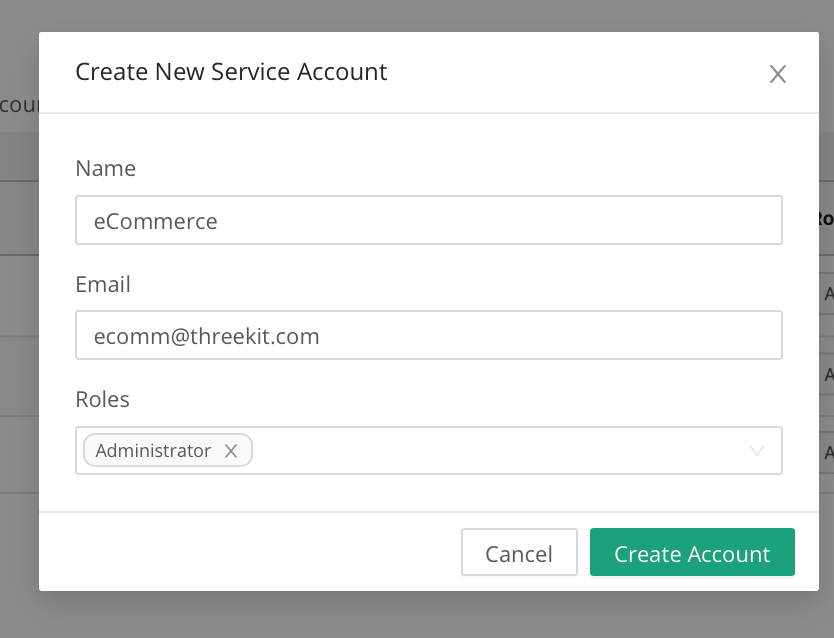Click third background table row at right edge
The image size is (834, 638).
(x=827, y=453)
